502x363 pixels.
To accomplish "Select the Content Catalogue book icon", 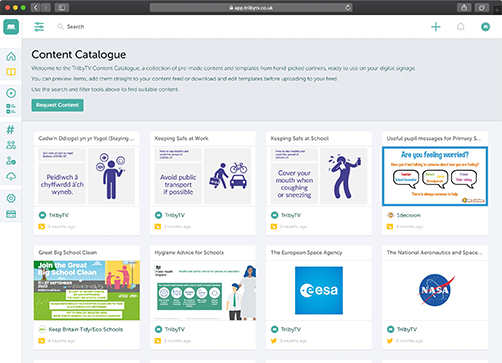I will click(x=11, y=72).
